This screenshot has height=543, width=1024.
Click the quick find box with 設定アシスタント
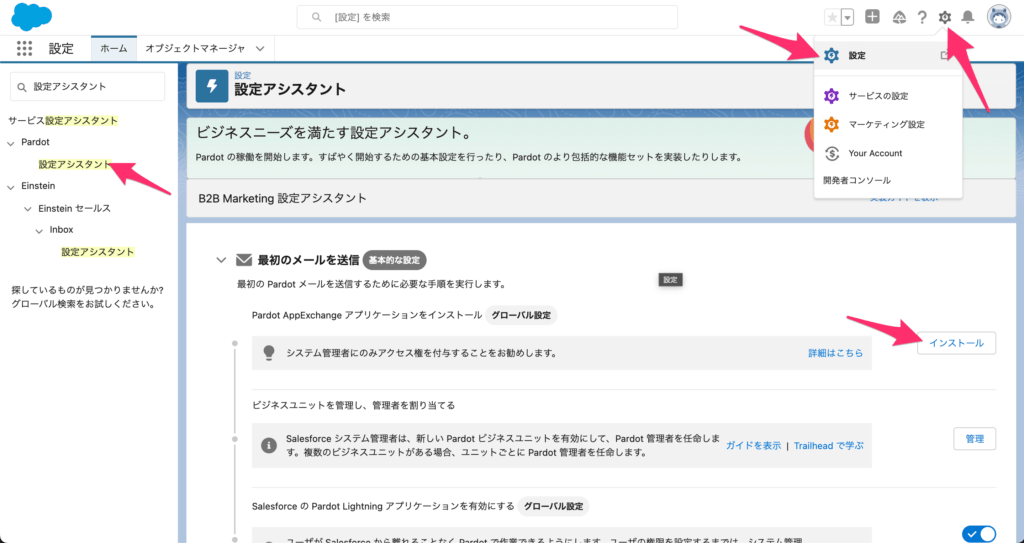(x=88, y=87)
